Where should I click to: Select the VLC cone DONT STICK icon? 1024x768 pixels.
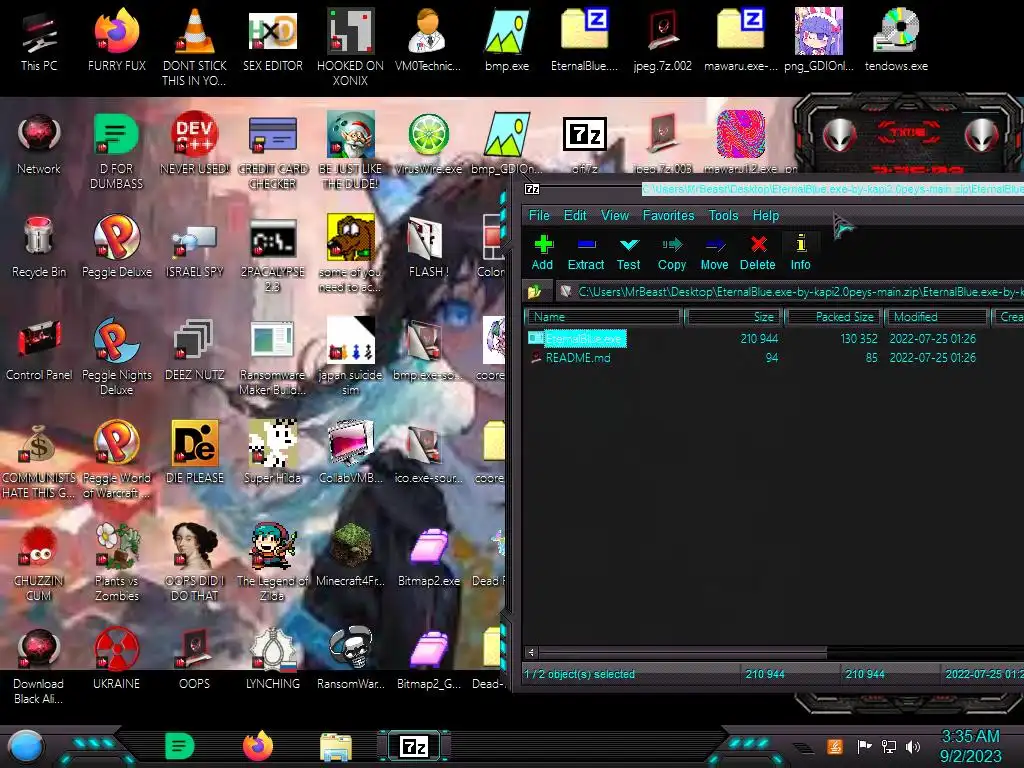[195, 47]
